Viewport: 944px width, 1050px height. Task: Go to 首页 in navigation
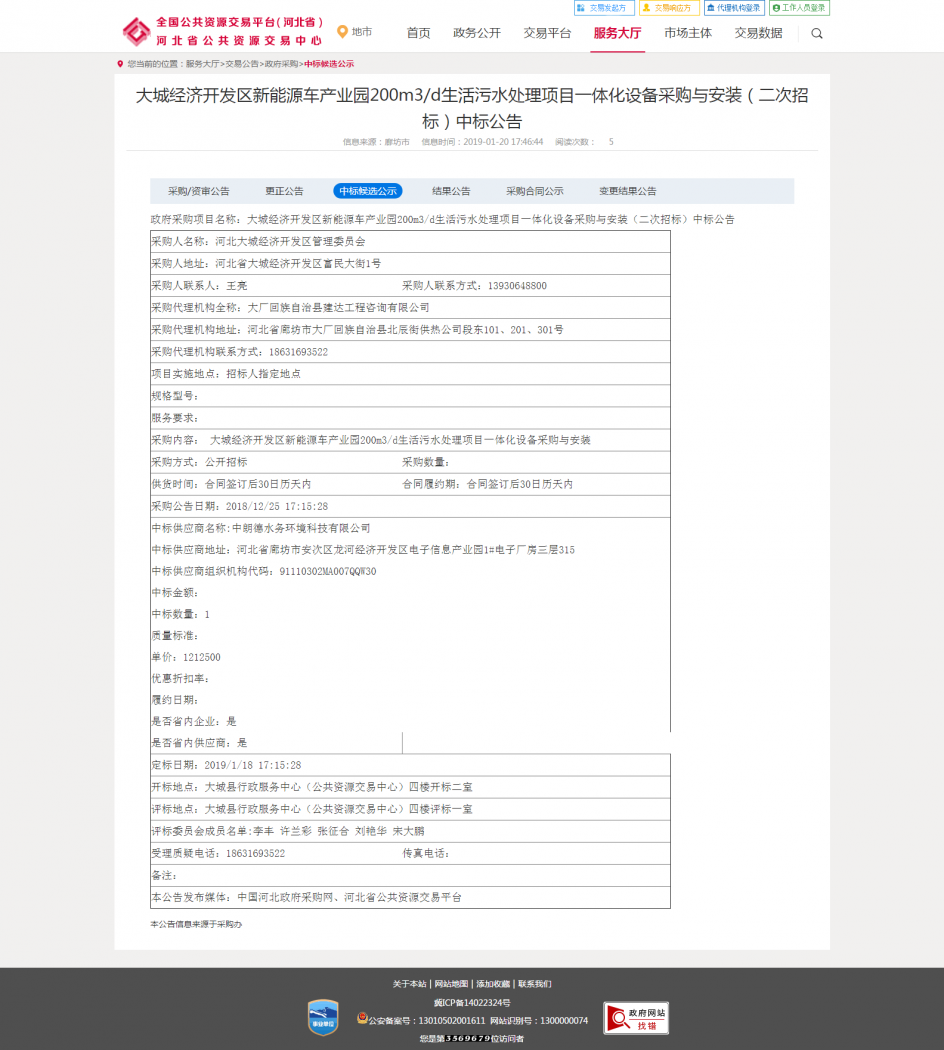(418, 33)
